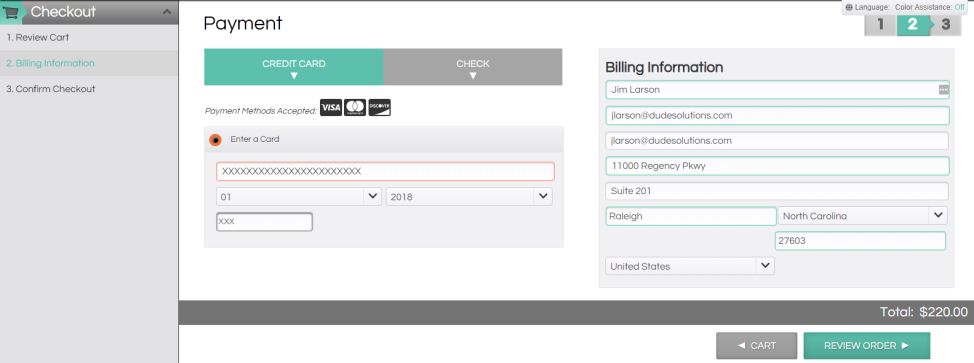Viewport: 974px width, 363px height.
Task: Click step 1 in progress indicator
Action: 880,25
